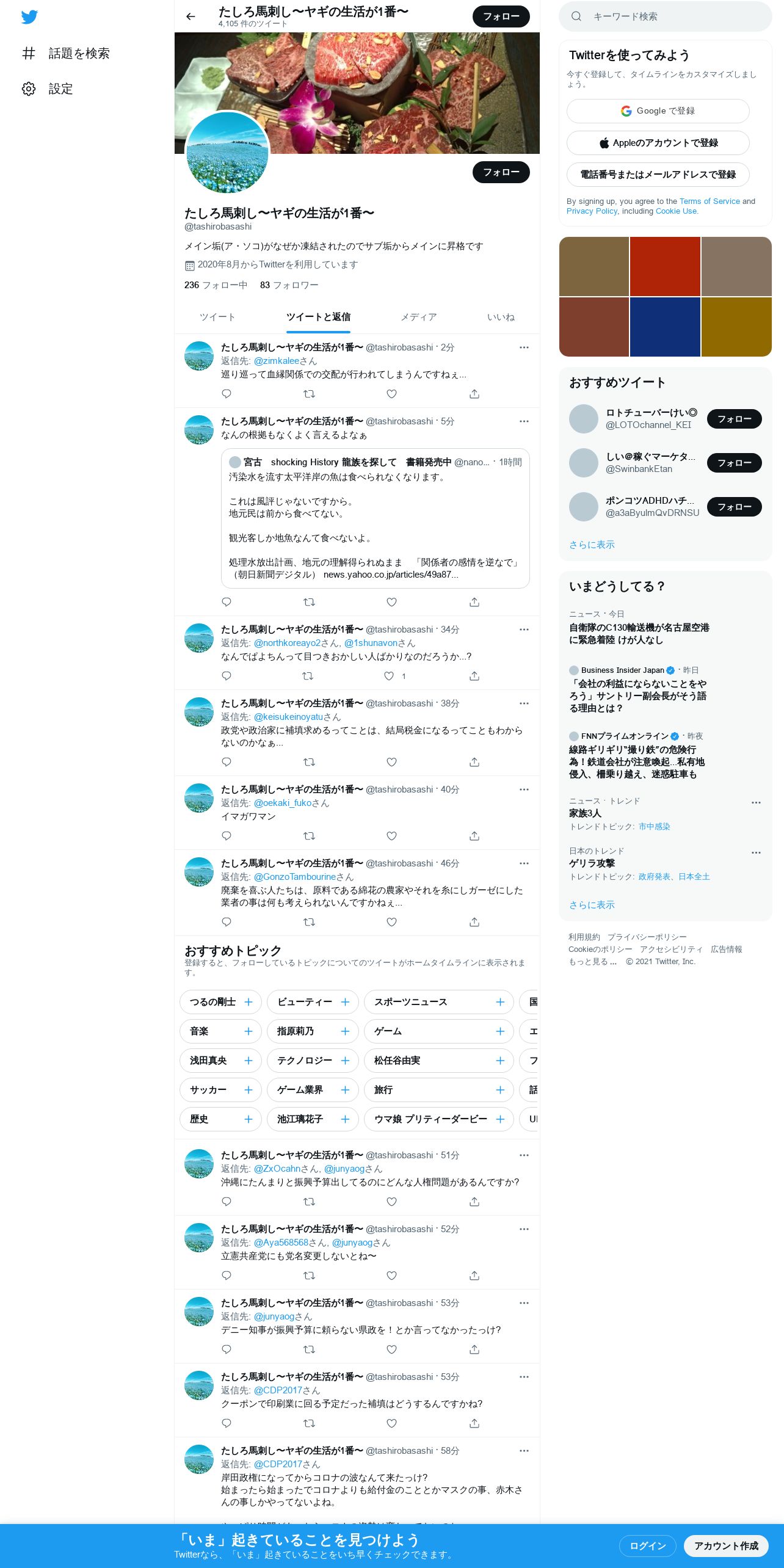The height and width of the screenshot is (1568, 784).
Task: Open more options on 38分 tweet
Action: [524, 703]
